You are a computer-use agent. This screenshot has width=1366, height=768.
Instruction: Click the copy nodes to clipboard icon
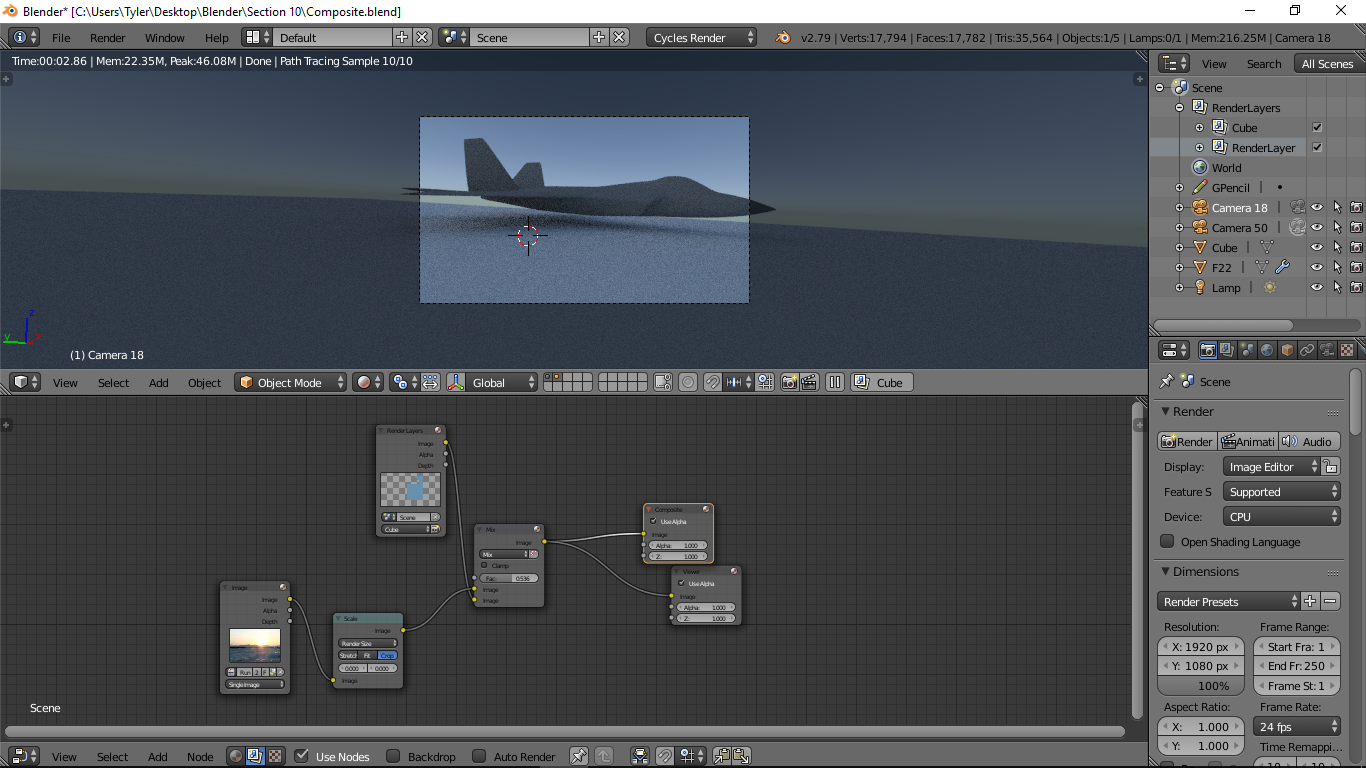(721, 756)
